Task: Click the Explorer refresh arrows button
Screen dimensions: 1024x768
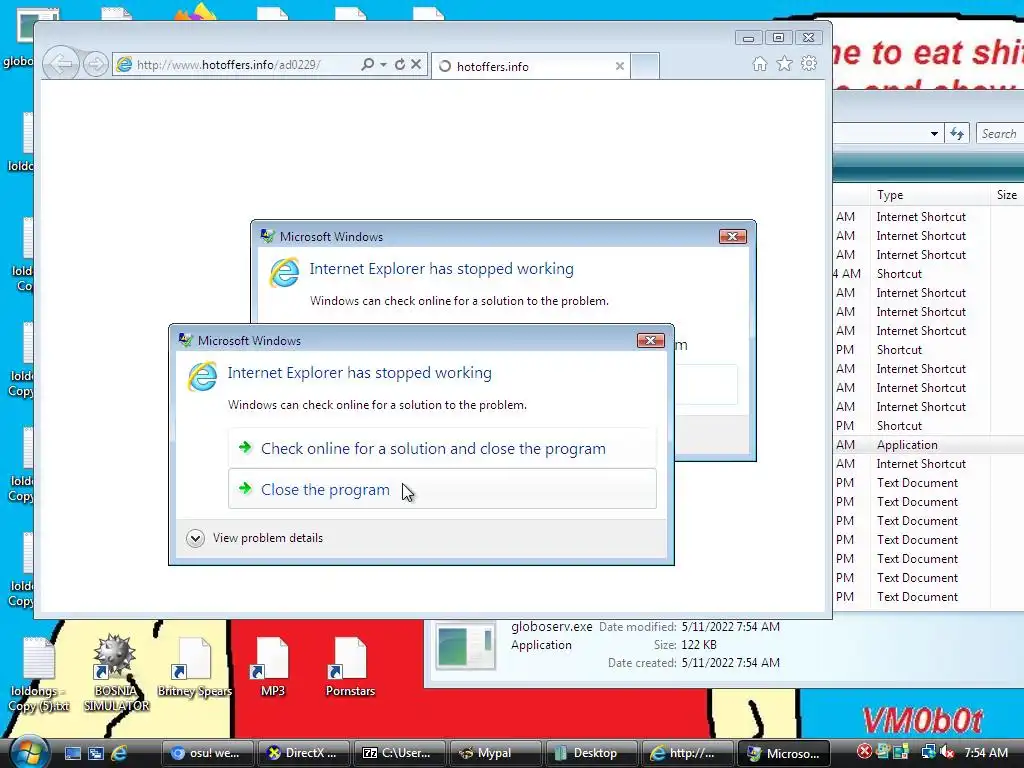Action: 957,134
